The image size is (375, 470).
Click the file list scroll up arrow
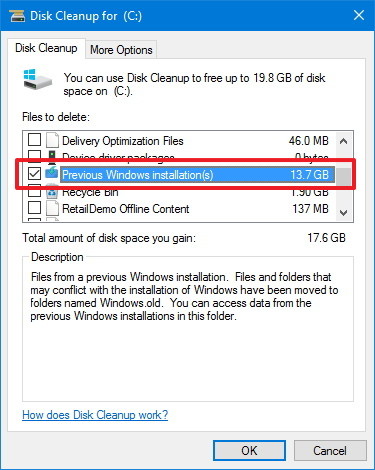(343, 141)
